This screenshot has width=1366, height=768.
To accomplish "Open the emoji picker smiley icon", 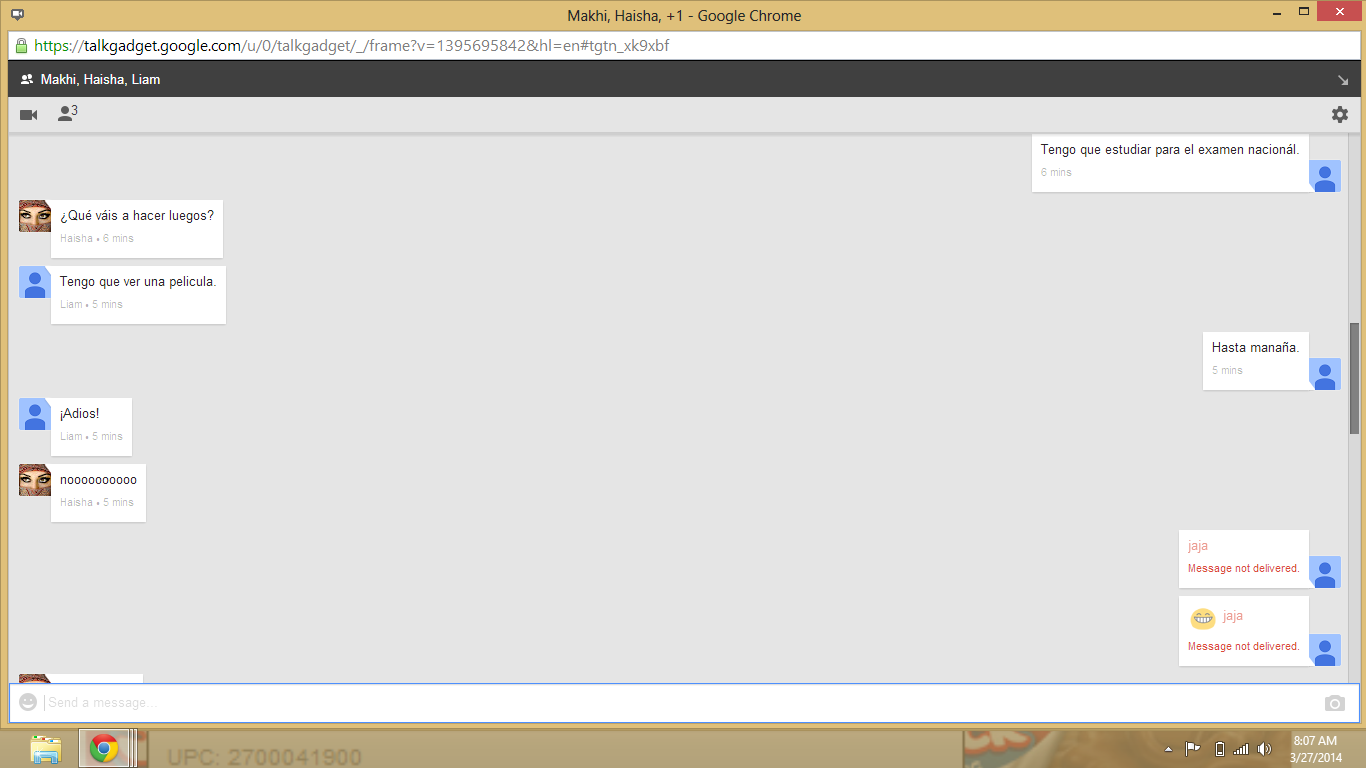I will tap(28, 703).
